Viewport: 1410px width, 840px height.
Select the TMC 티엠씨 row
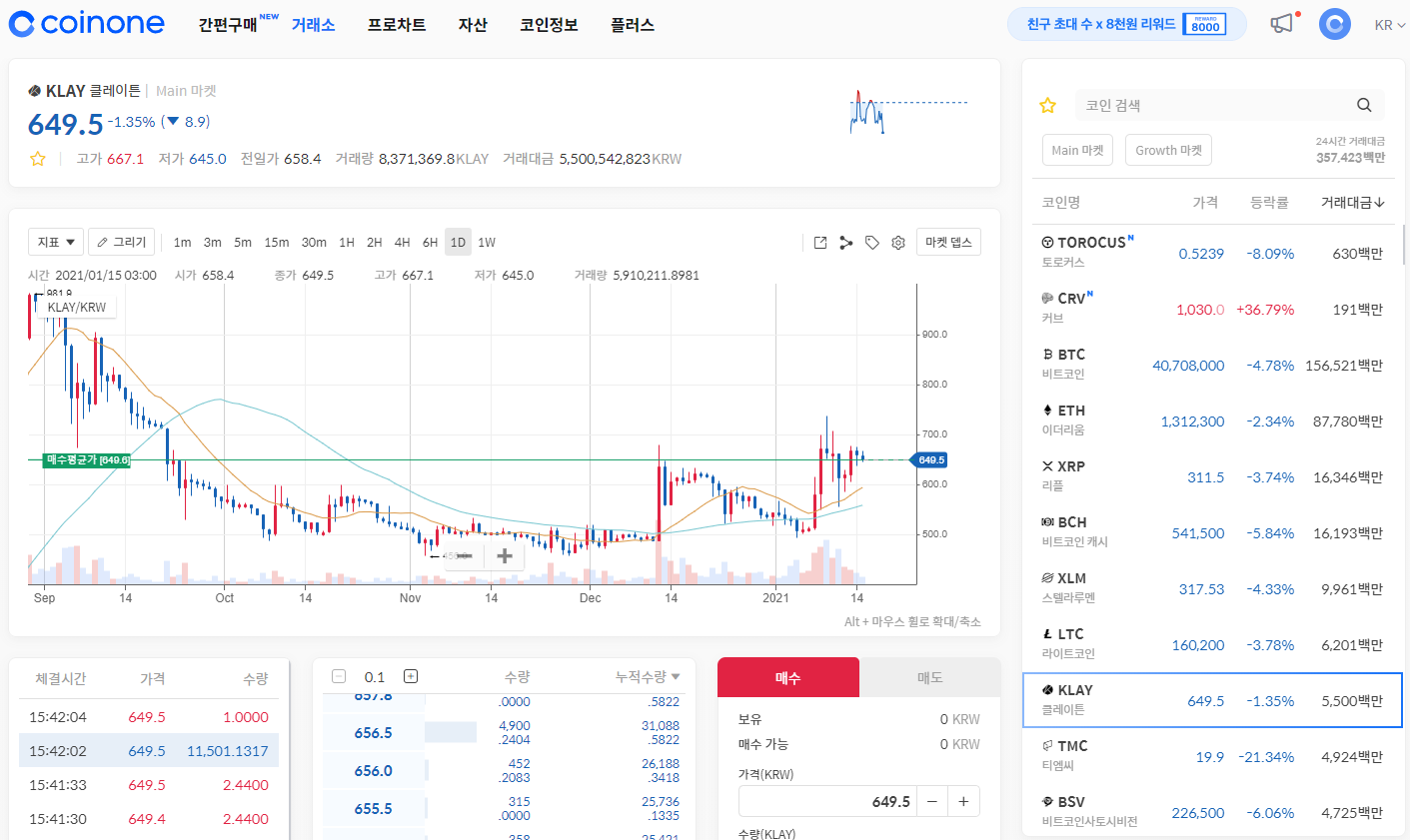(x=1212, y=756)
